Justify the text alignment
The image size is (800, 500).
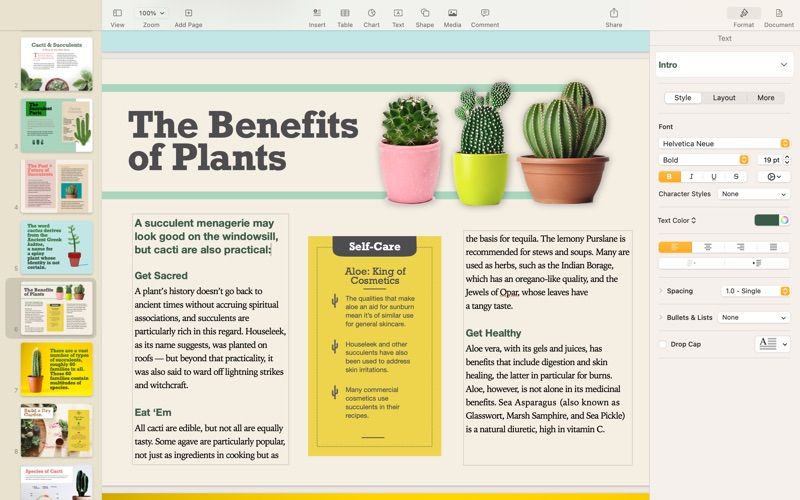pyautogui.click(x=773, y=247)
